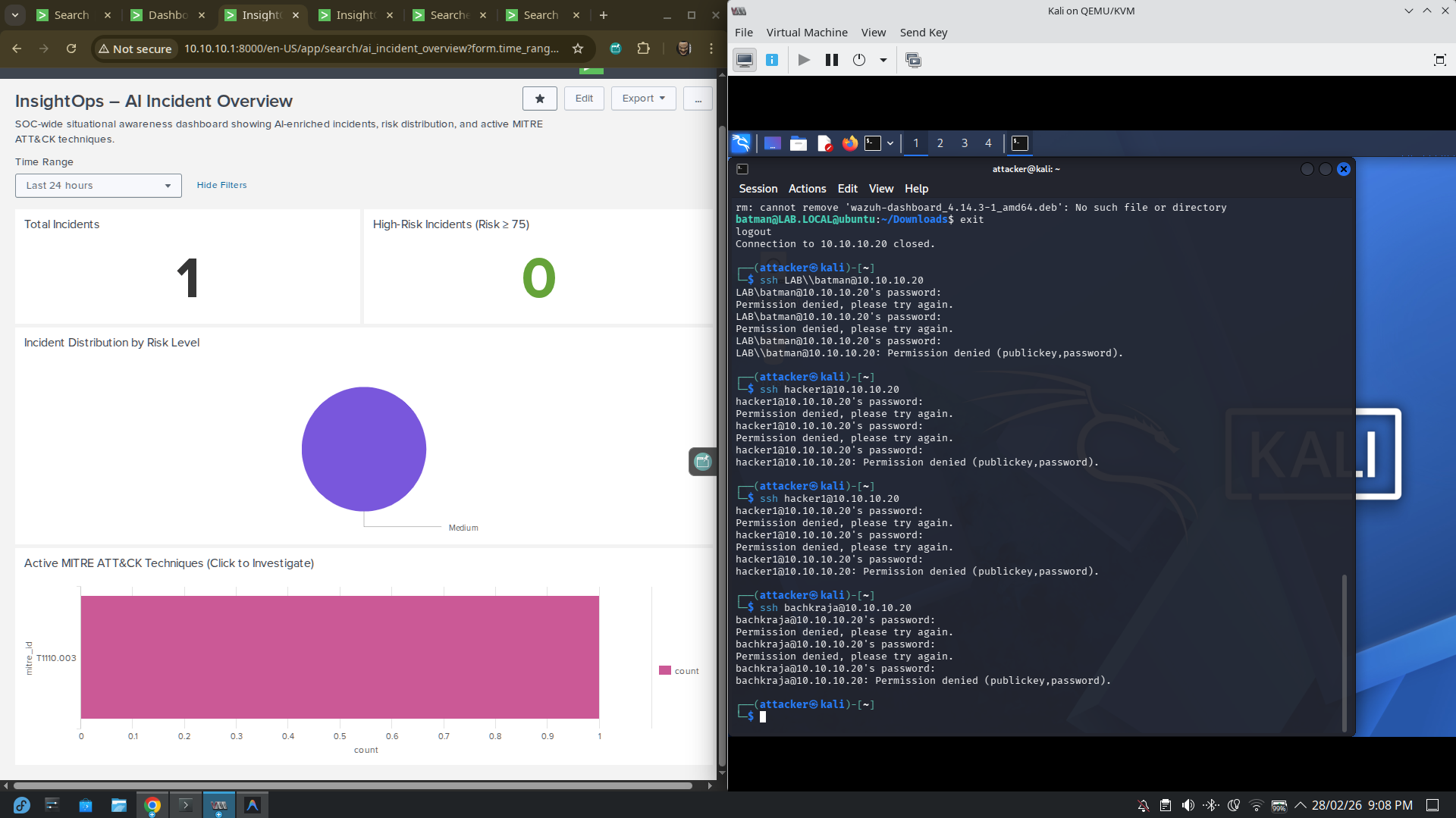Screen dimensions: 1456x818
Task: Click the Wi-Fi network tray icon
Action: pos(1257,805)
